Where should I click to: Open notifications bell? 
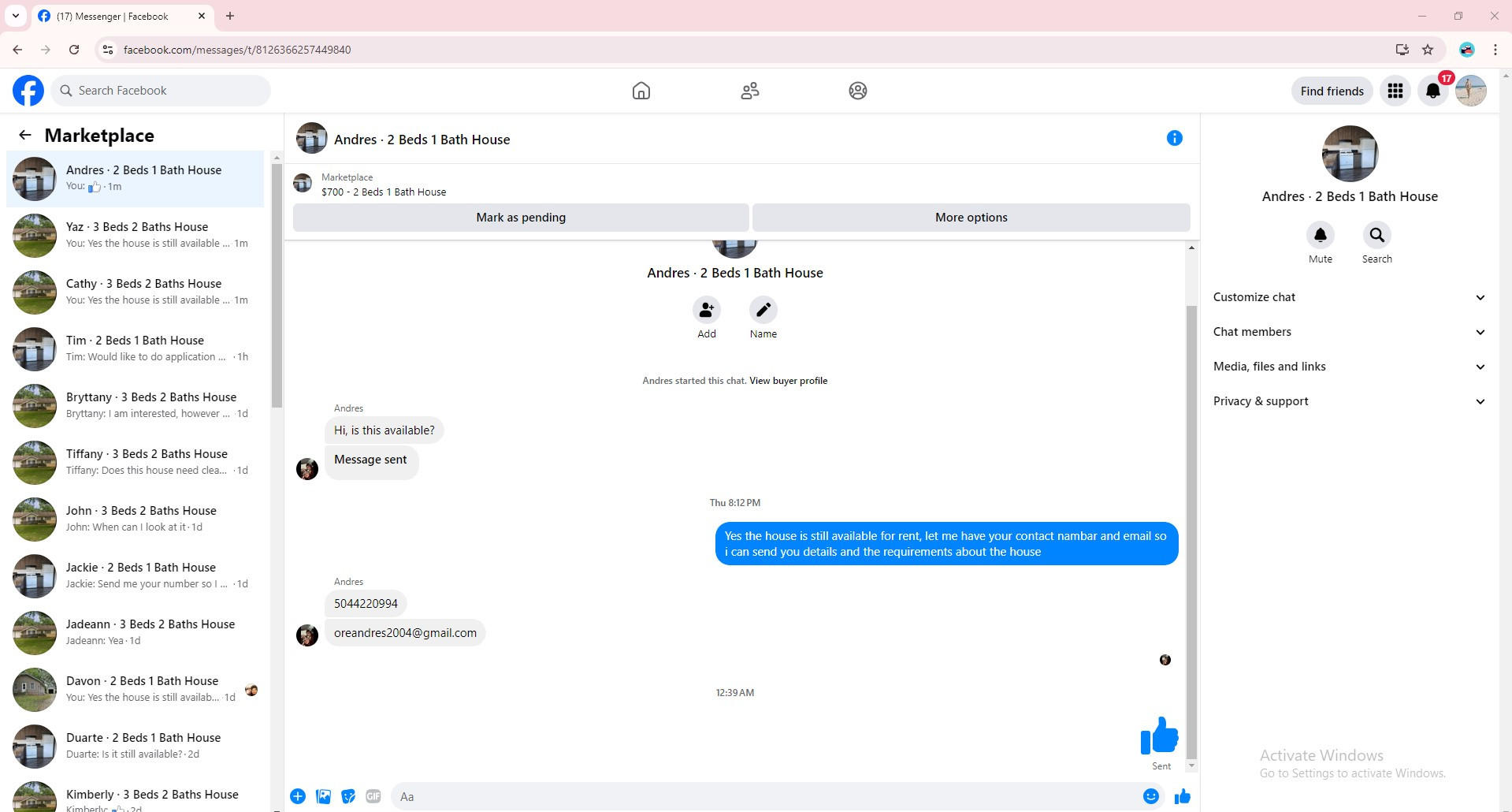point(1433,91)
